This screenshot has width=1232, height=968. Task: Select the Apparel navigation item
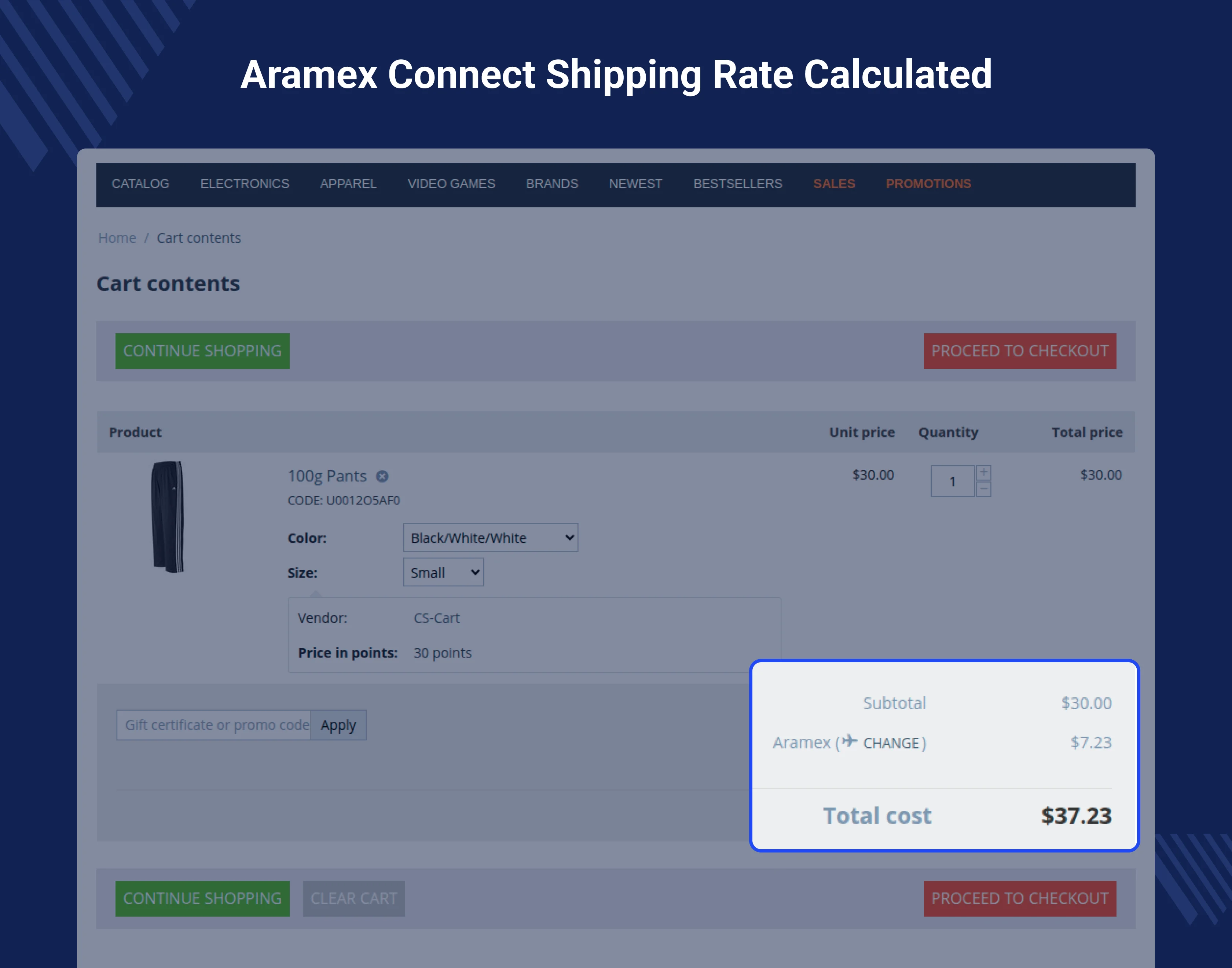pyautogui.click(x=348, y=184)
